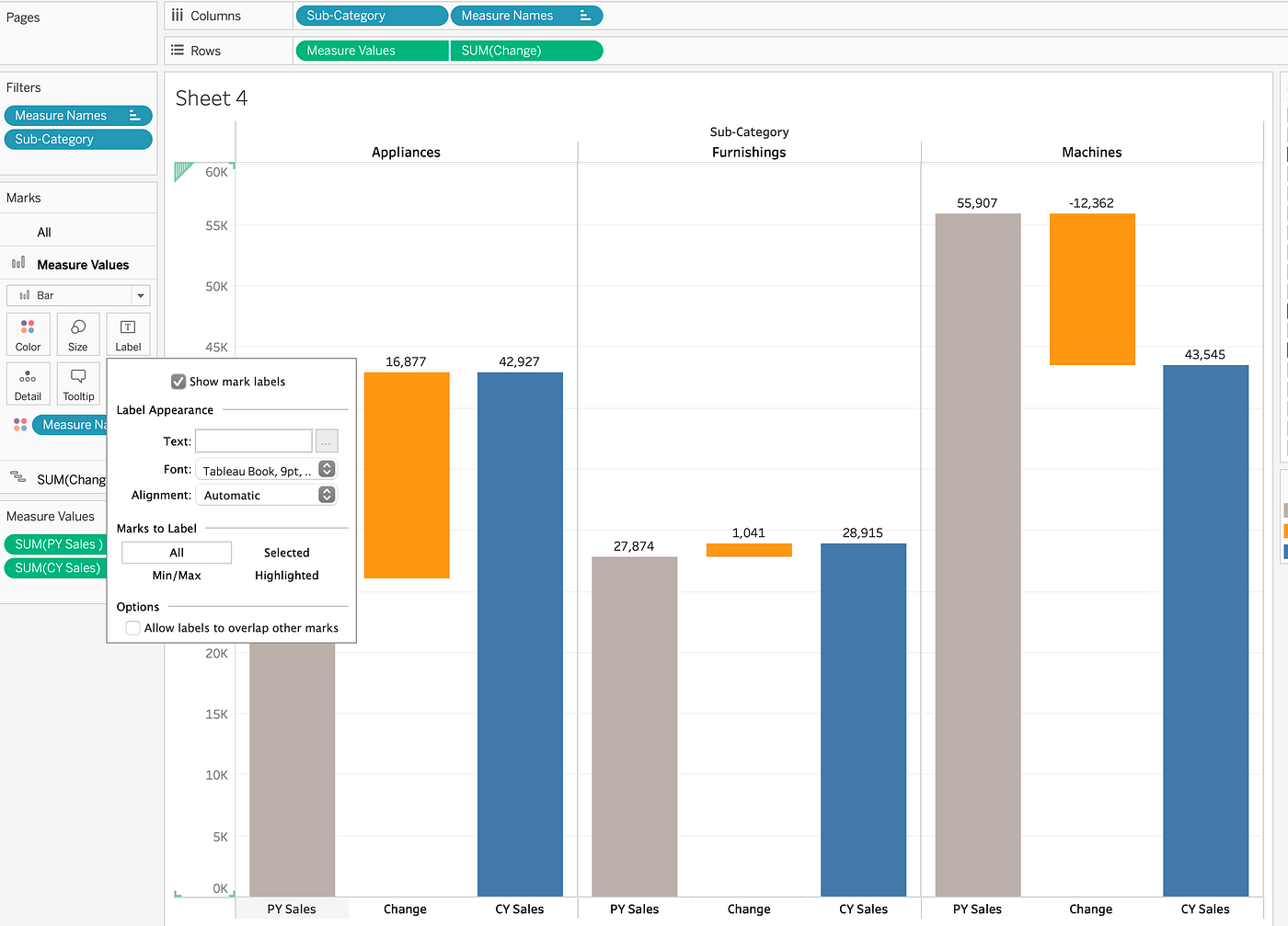This screenshot has width=1288, height=926.
Task: Click inside the empty Text label field
Action: pyautogui.click(x=253, y=440)
